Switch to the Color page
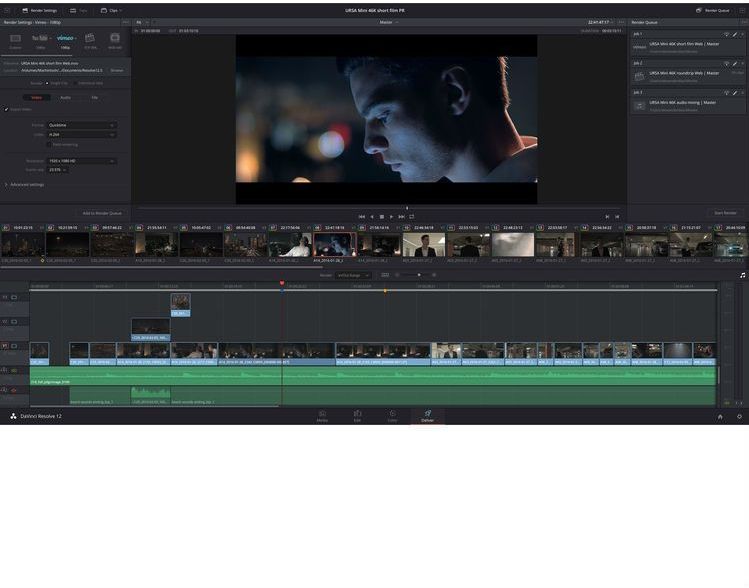The width and height of the screenshot is (749, 588). pos(392,416)
